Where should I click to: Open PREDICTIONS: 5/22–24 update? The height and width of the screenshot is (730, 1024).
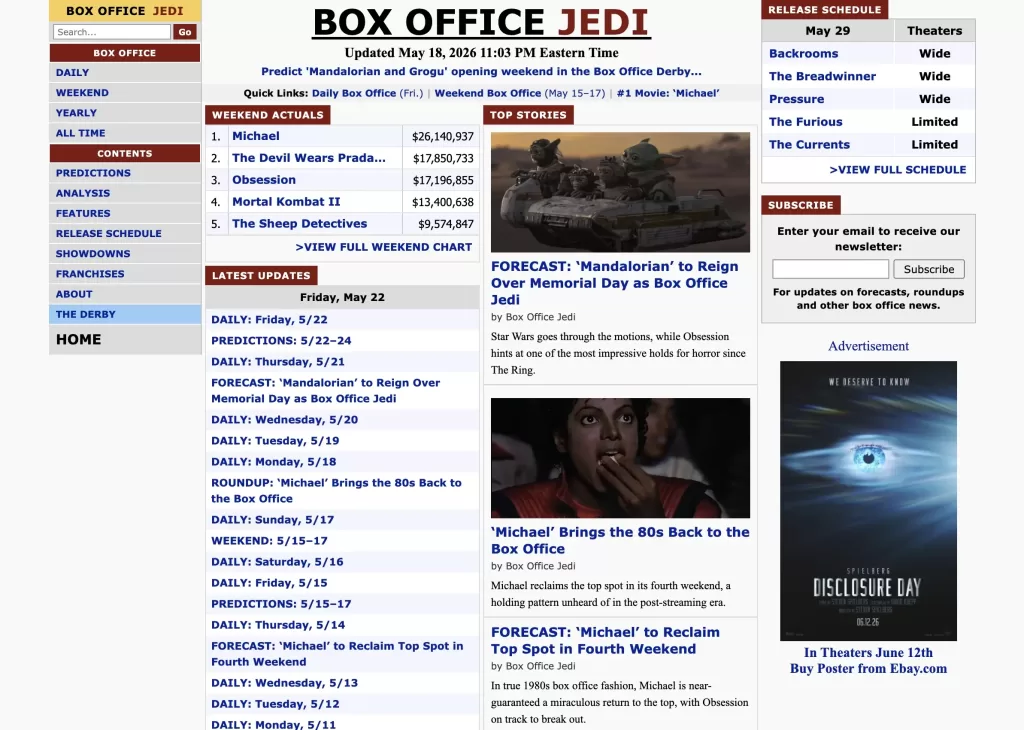pyautogui.click(x=281, y=341)
